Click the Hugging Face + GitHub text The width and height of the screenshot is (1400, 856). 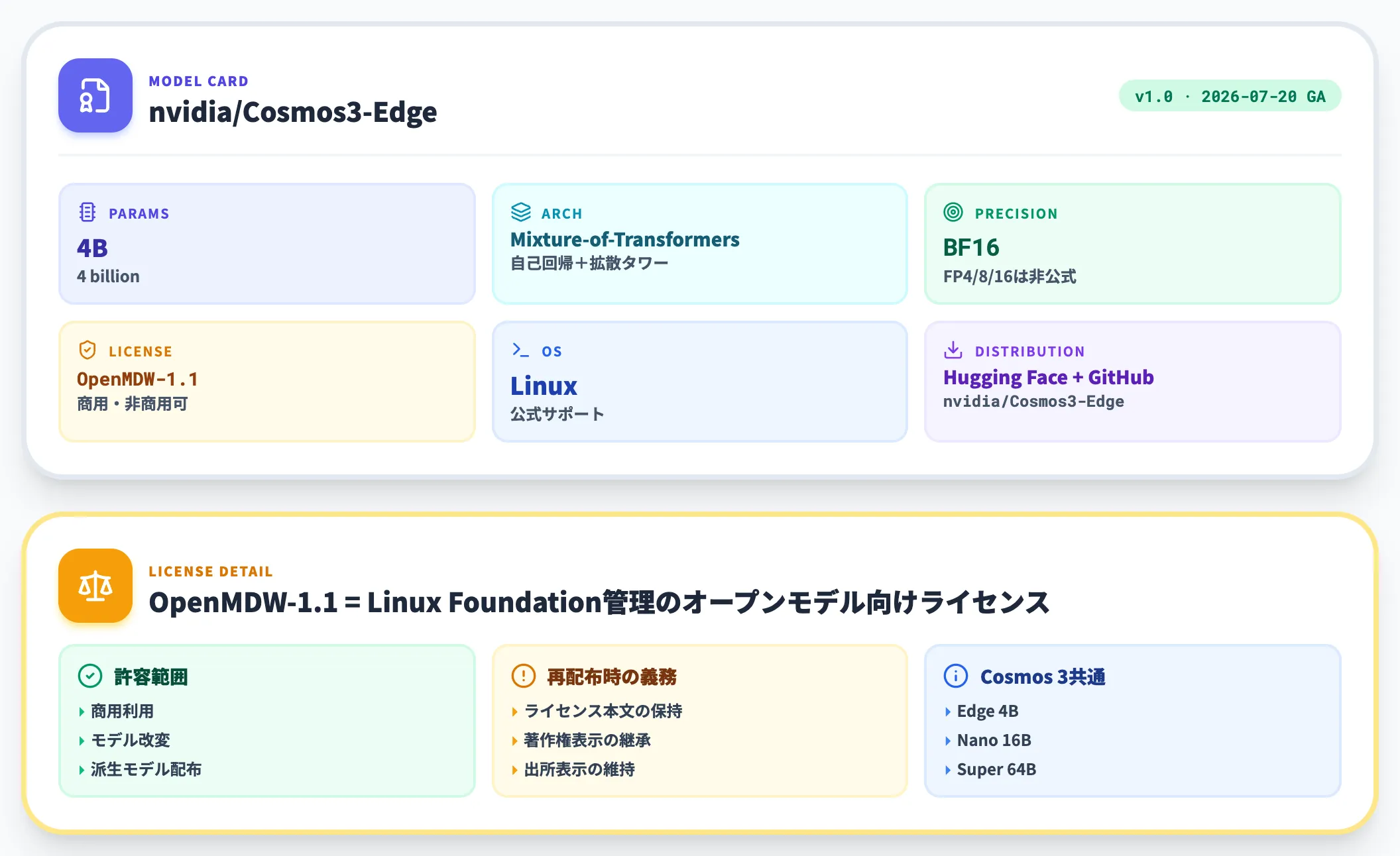click(1049, 377)
